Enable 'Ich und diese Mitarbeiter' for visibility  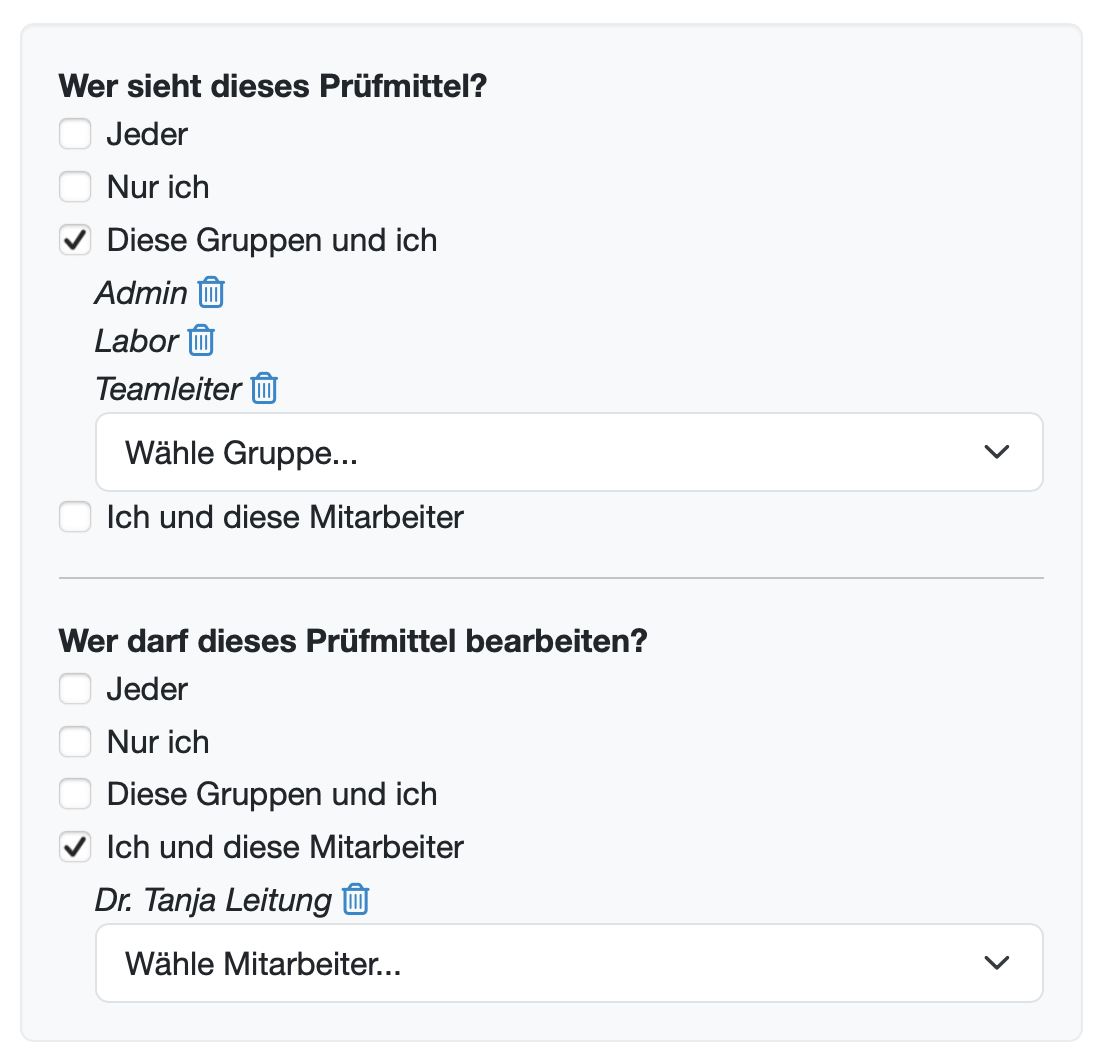(75, 517)
